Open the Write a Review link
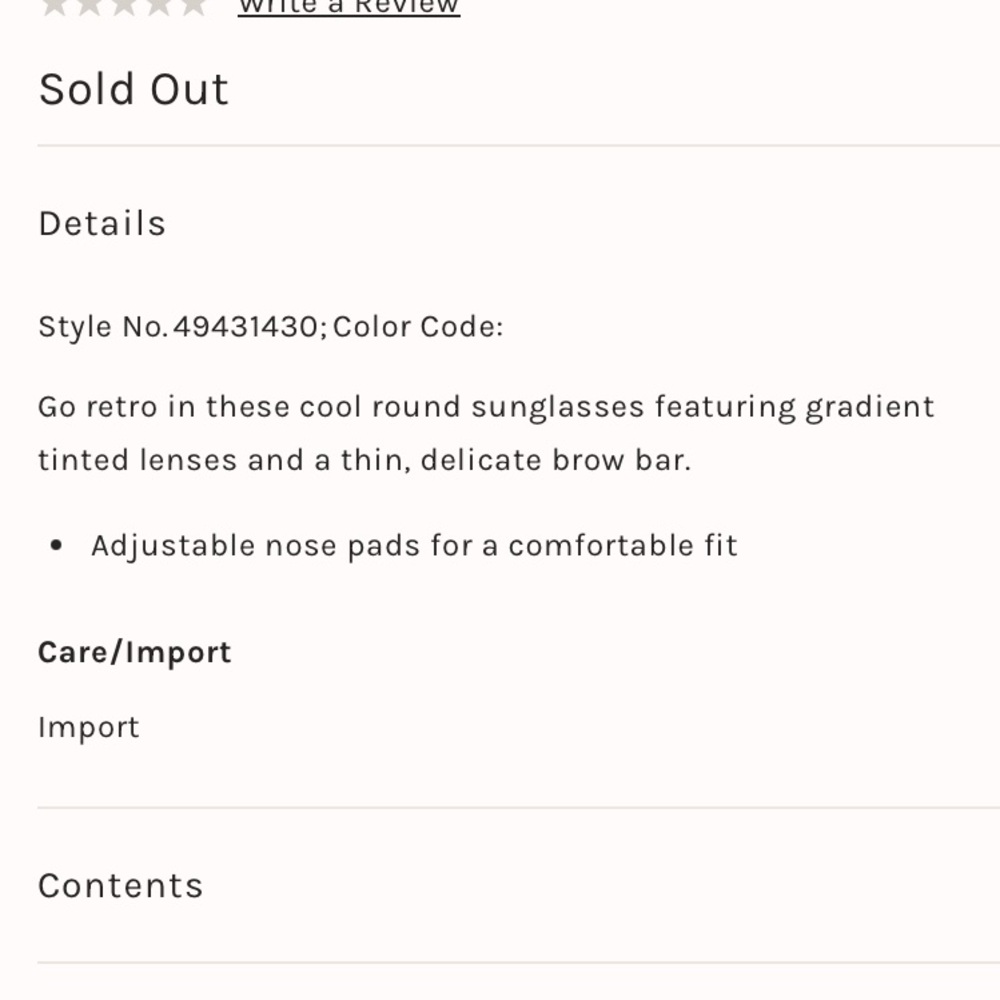Image resolution: width=1000 pixels, height=1000 pixels. (349, 7)
